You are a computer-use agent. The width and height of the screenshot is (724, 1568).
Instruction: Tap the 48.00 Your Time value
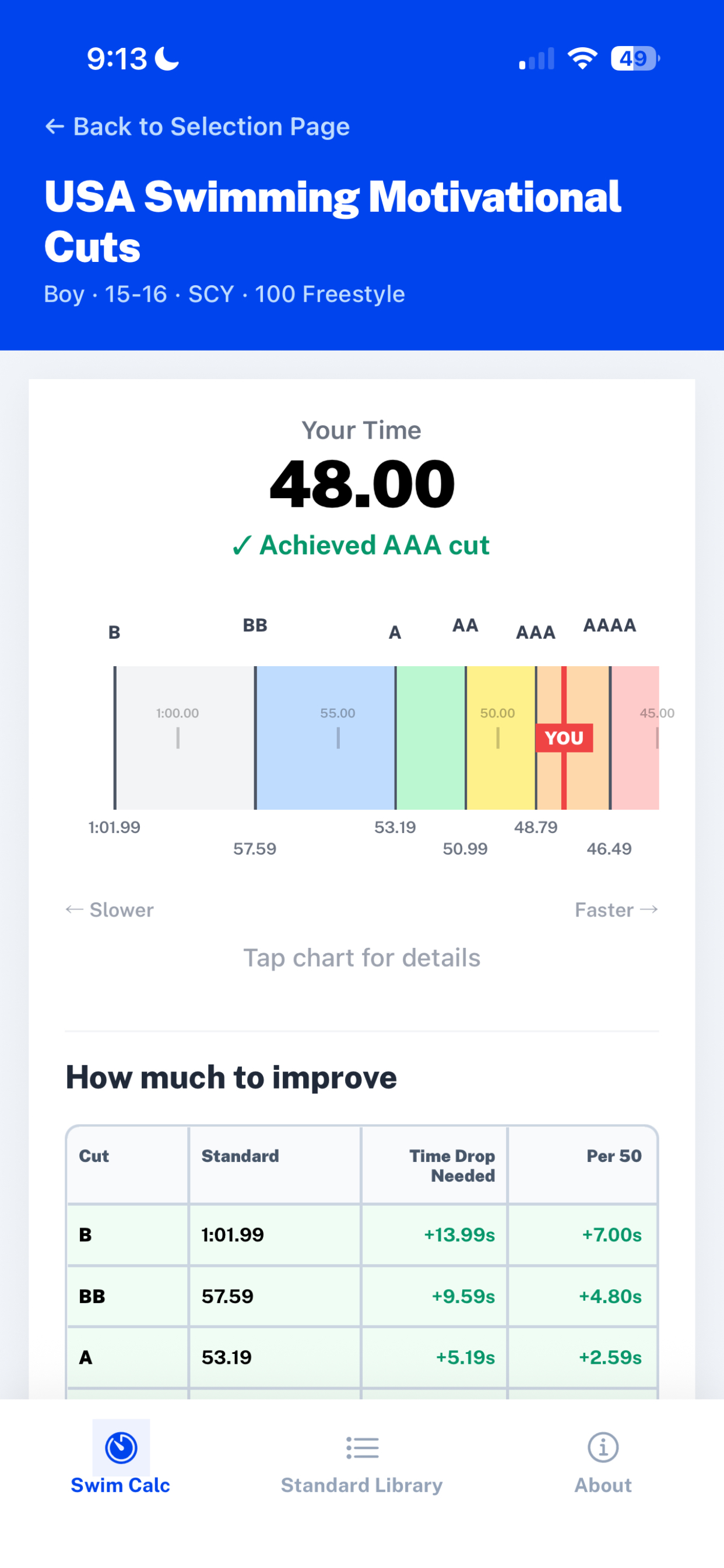tap(362, 484)
